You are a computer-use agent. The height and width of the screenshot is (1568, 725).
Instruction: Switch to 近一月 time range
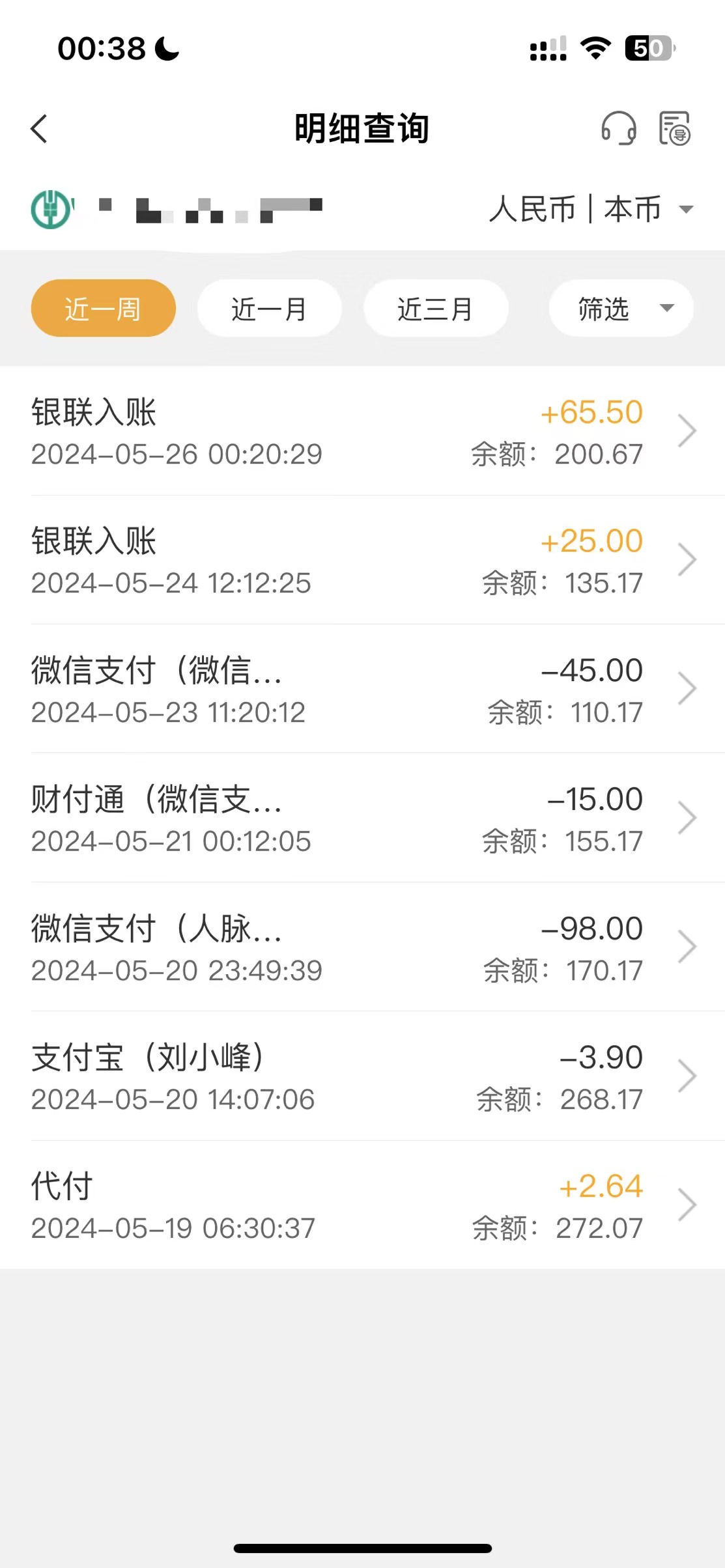[x=269, y=308]
